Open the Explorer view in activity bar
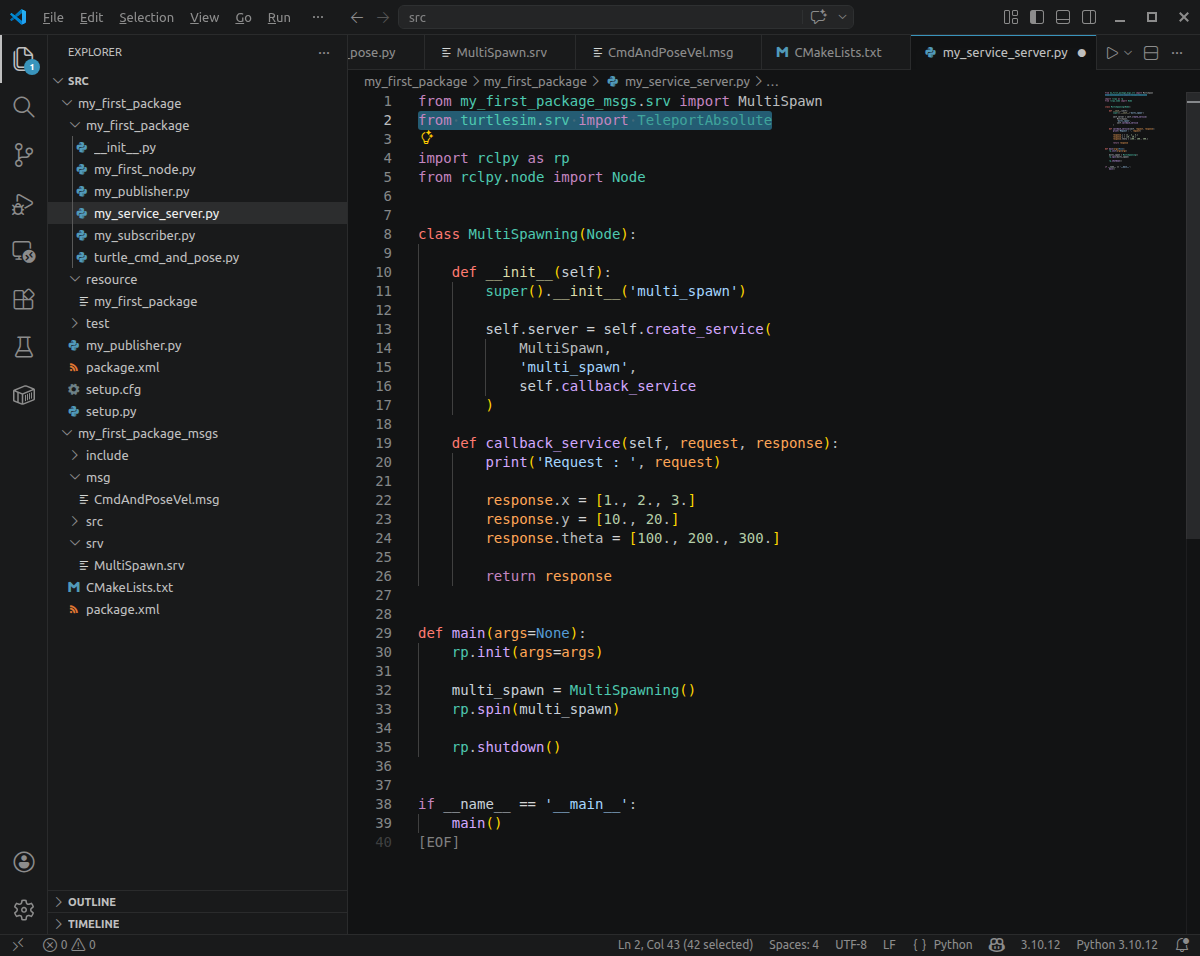The height and width of the screenshot is (956, 1200). [x=24, y=60]
